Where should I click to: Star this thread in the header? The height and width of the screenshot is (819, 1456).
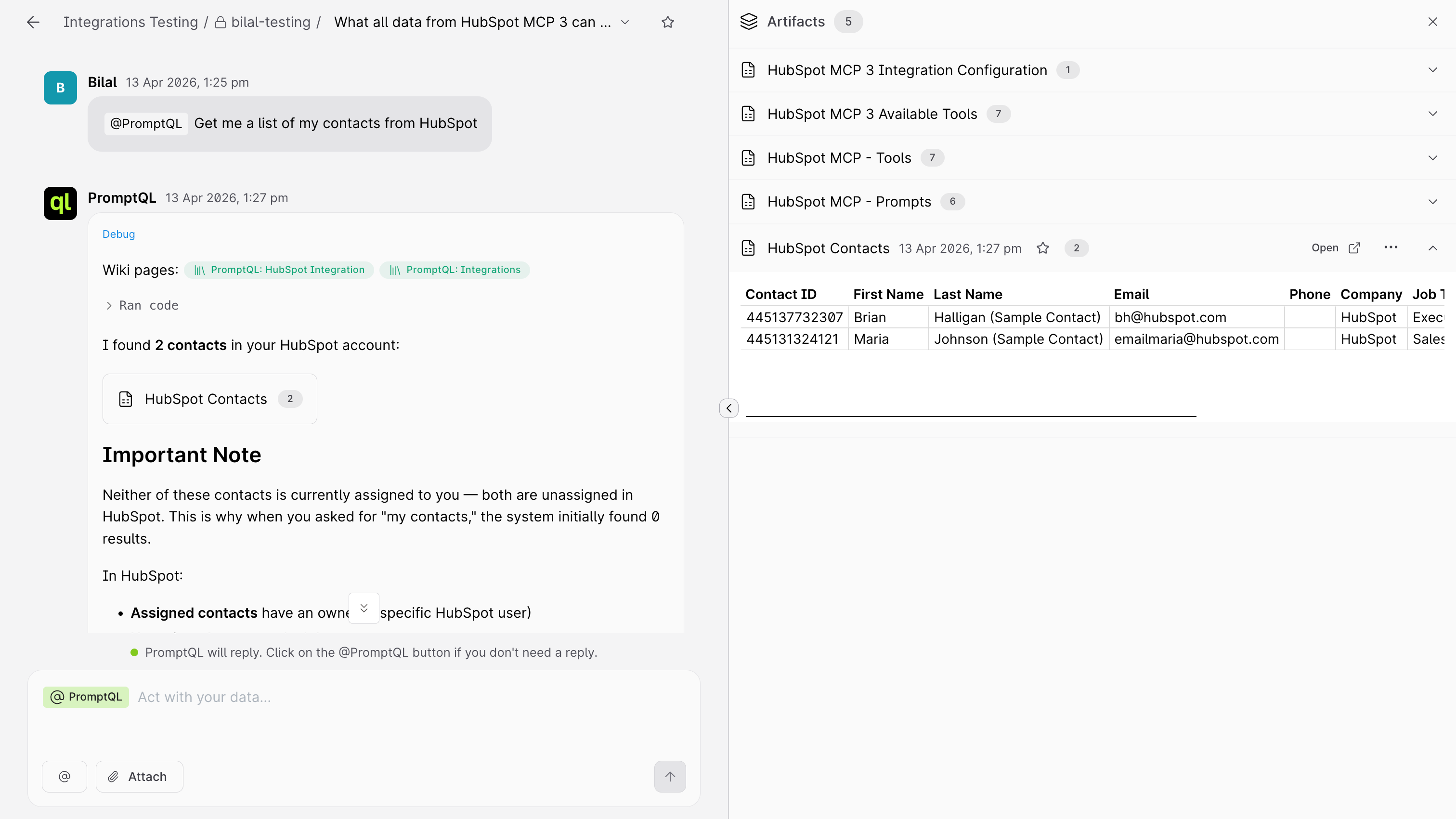tap(667, 22)
